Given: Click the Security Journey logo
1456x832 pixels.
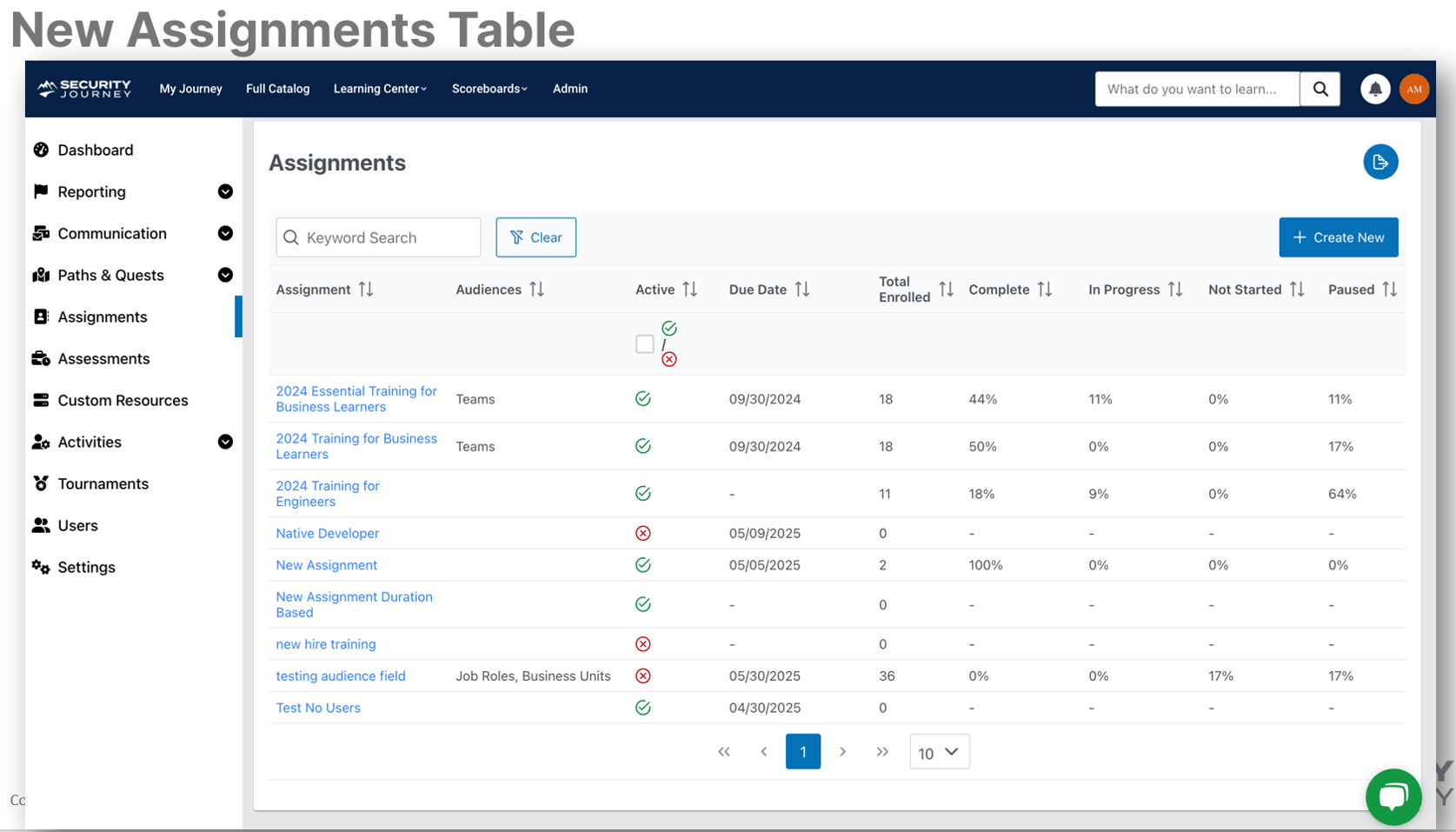Looking at the screenshot, I should (x=84, y=89).
